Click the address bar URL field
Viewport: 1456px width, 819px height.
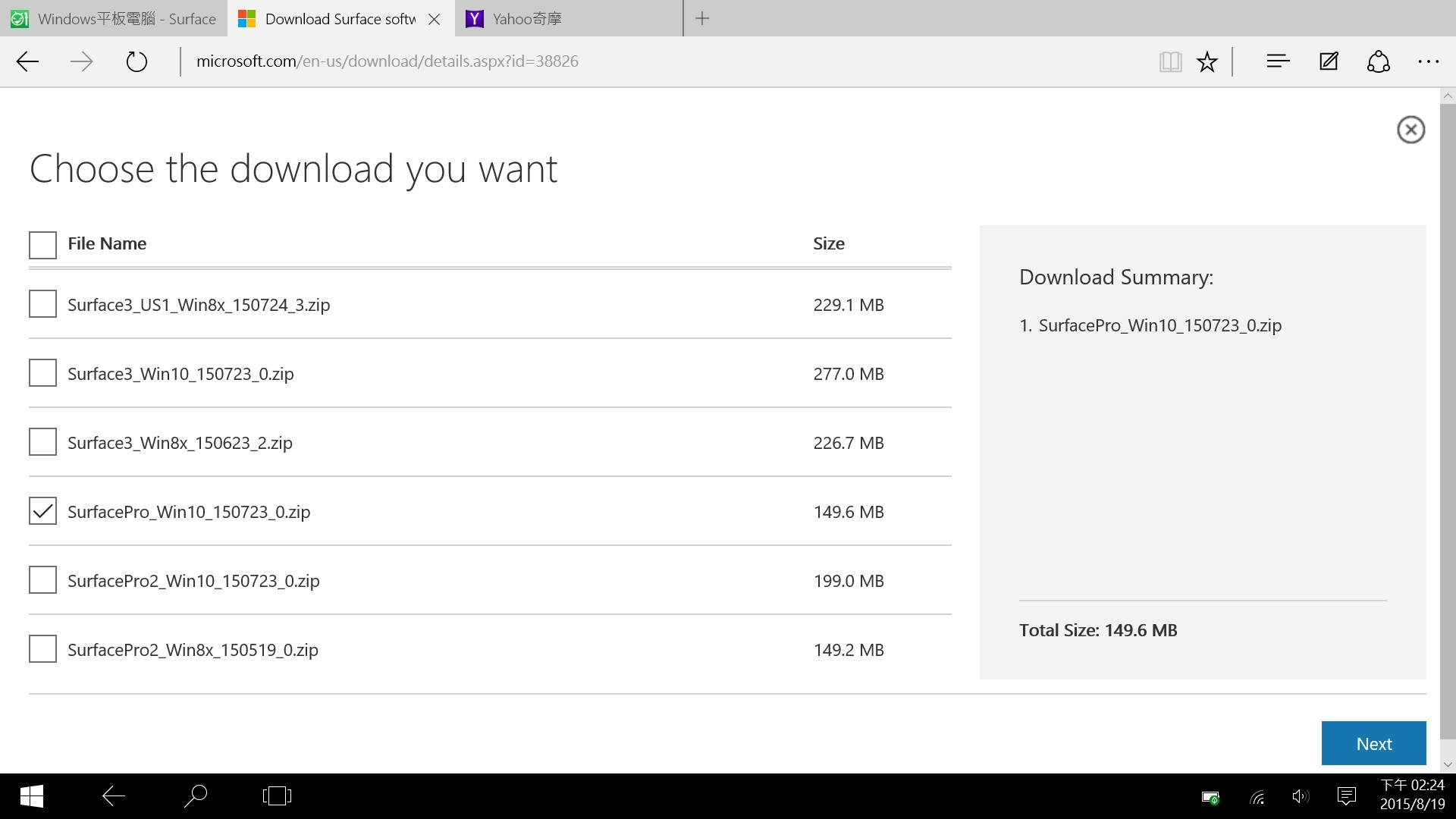[667, 61]
